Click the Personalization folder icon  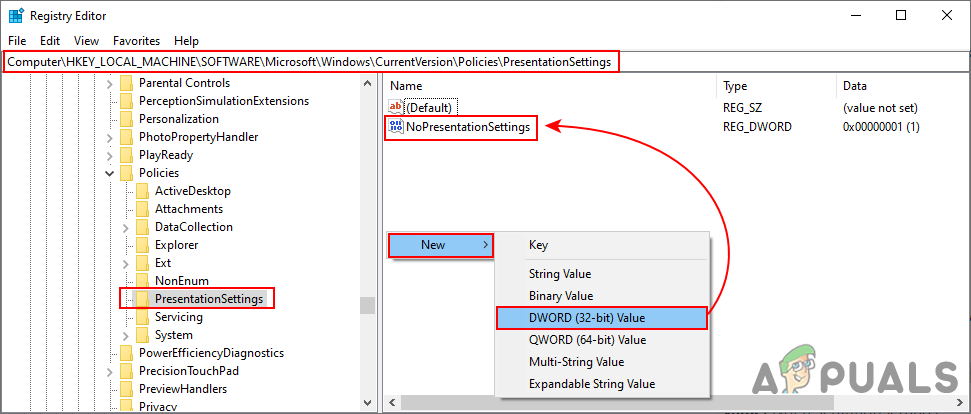[x=126, y=119]
